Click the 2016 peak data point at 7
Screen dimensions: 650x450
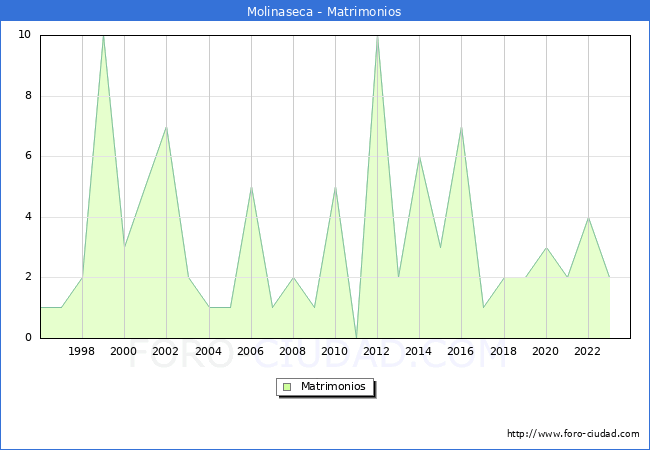tap(461, 127)
